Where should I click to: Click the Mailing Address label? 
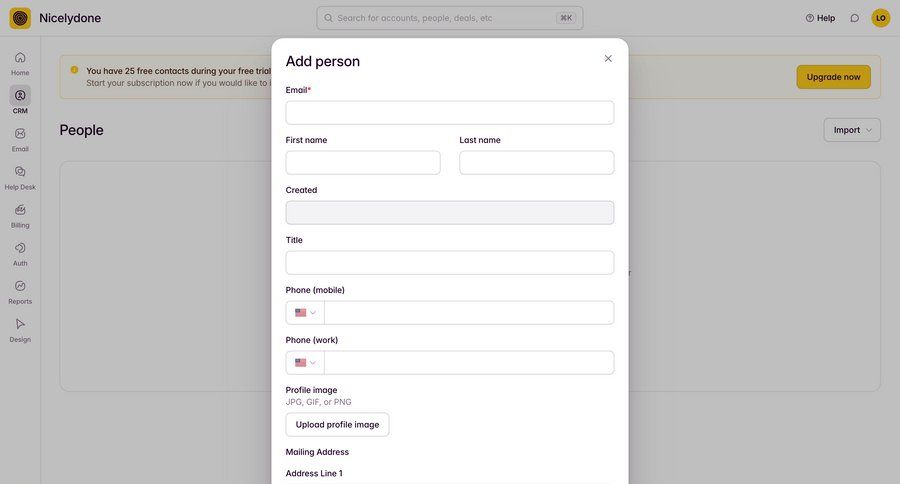pos(317,452)
